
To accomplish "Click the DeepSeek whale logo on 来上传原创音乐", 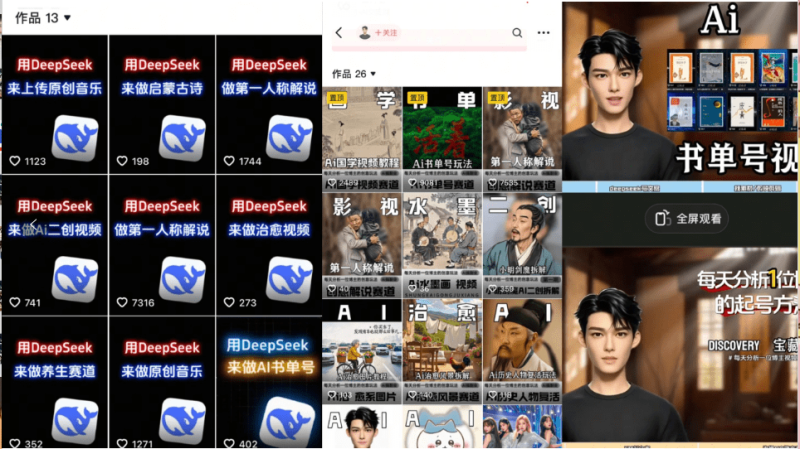I will coord(75,137).
